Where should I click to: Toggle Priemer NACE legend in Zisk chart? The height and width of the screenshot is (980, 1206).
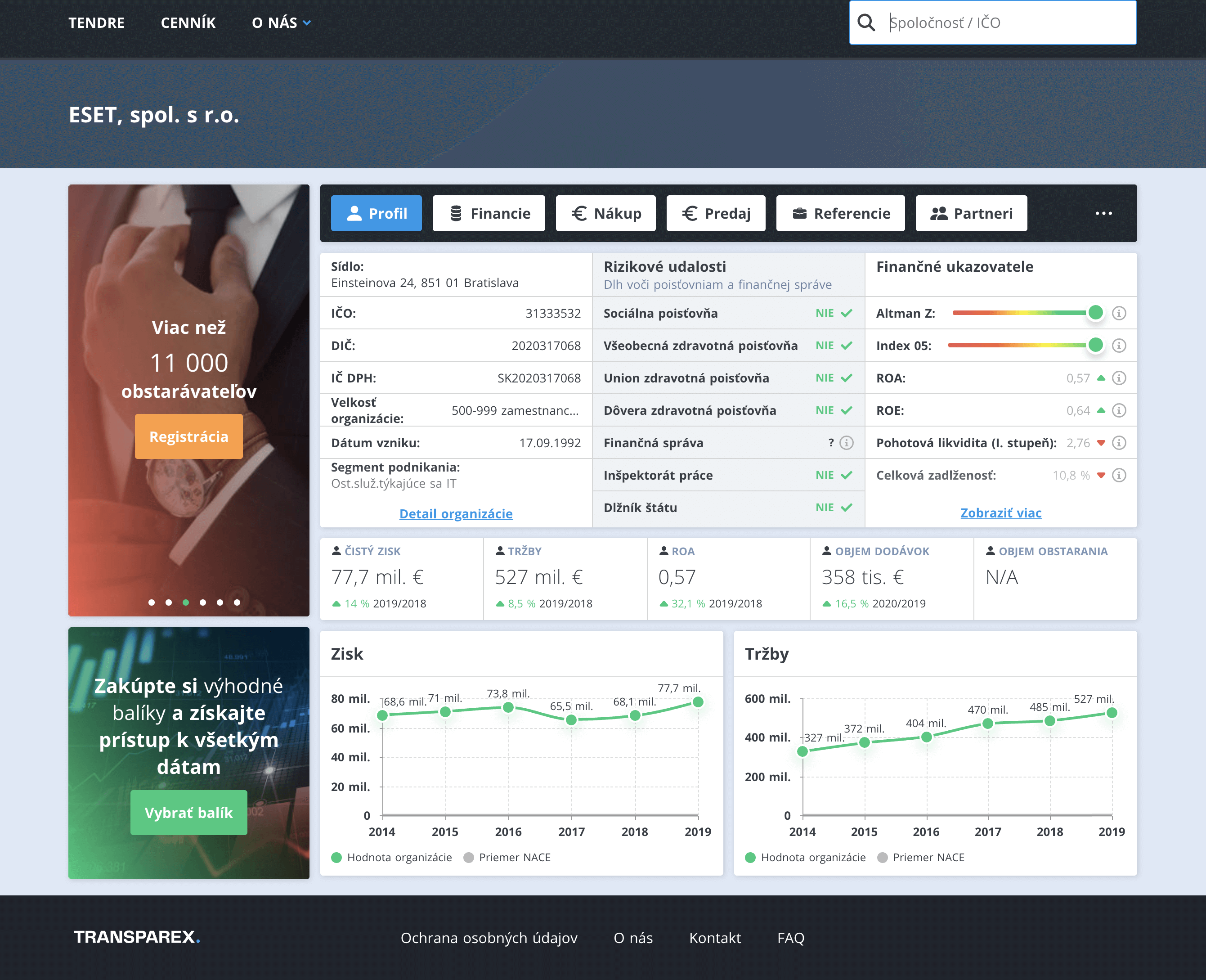(x=507, y=858)
